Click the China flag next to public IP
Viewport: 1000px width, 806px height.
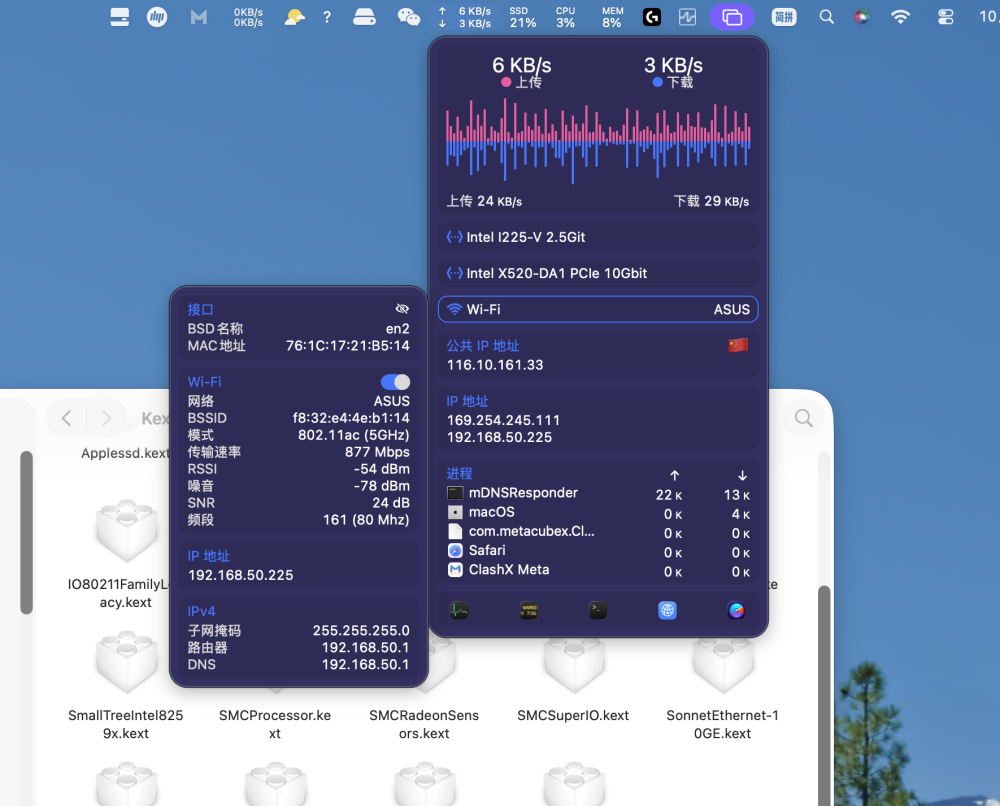coord(738,346)
